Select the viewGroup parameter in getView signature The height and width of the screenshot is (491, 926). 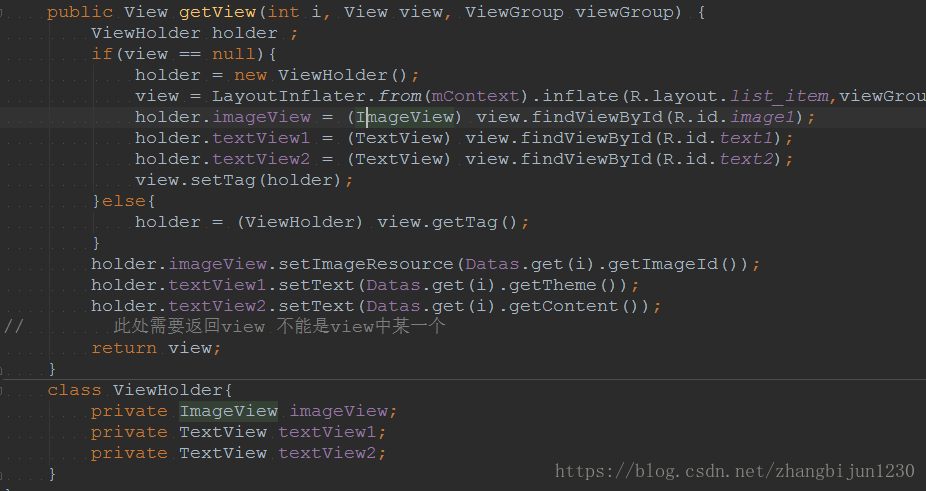coord(625,12)
